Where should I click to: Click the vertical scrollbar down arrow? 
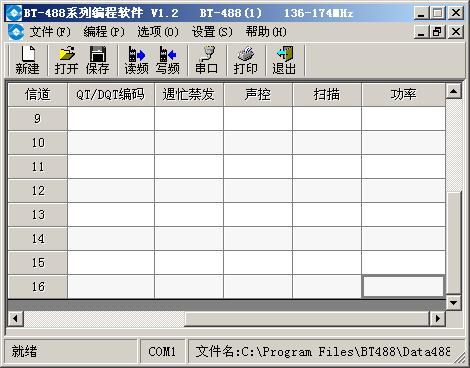click(454, 303)
